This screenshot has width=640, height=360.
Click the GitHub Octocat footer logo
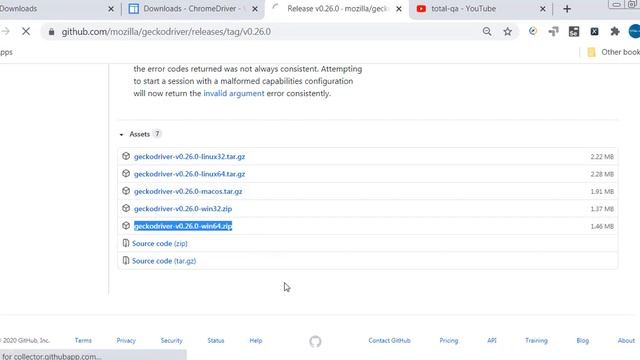coord(315,341)
